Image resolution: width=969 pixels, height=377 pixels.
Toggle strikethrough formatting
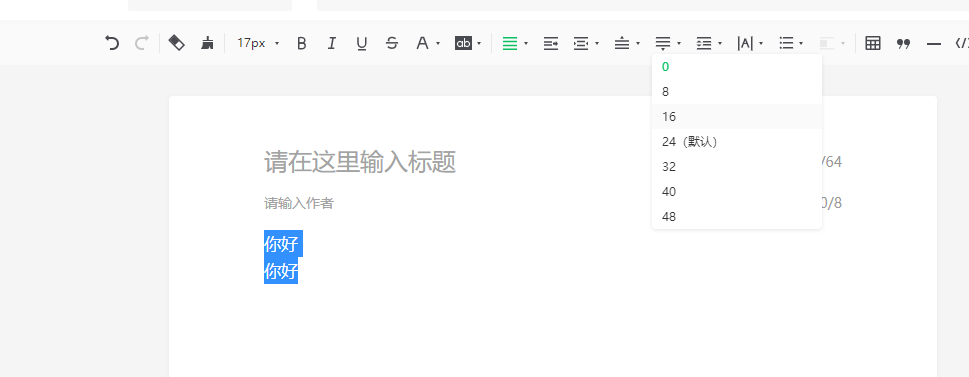tap(392, 43)
